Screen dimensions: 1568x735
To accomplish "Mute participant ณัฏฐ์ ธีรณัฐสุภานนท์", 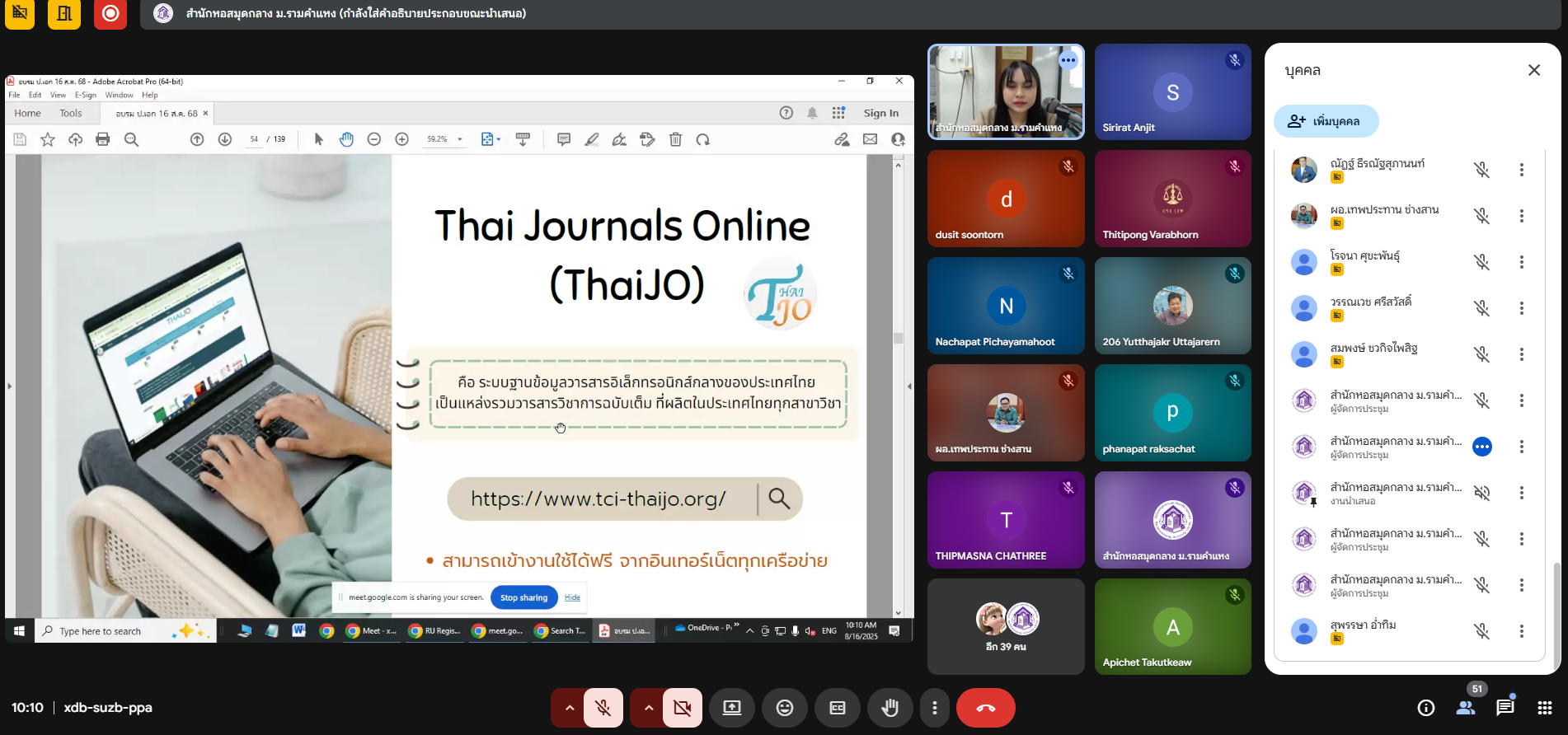I will 1482,170.
